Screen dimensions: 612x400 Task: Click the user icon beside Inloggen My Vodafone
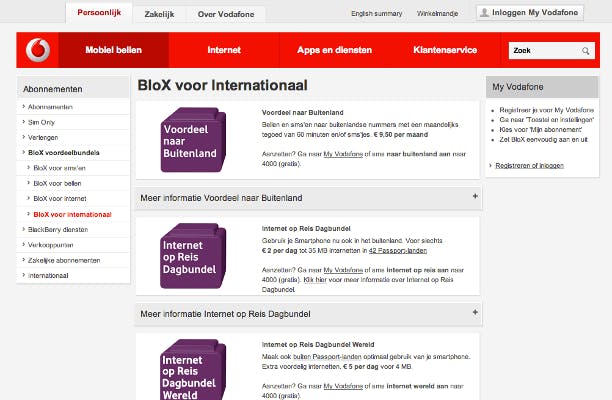pyautogui.click(x=484, y=13)
